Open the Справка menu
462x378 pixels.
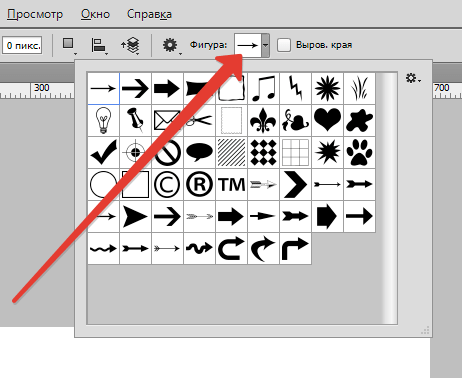(149, 14)
